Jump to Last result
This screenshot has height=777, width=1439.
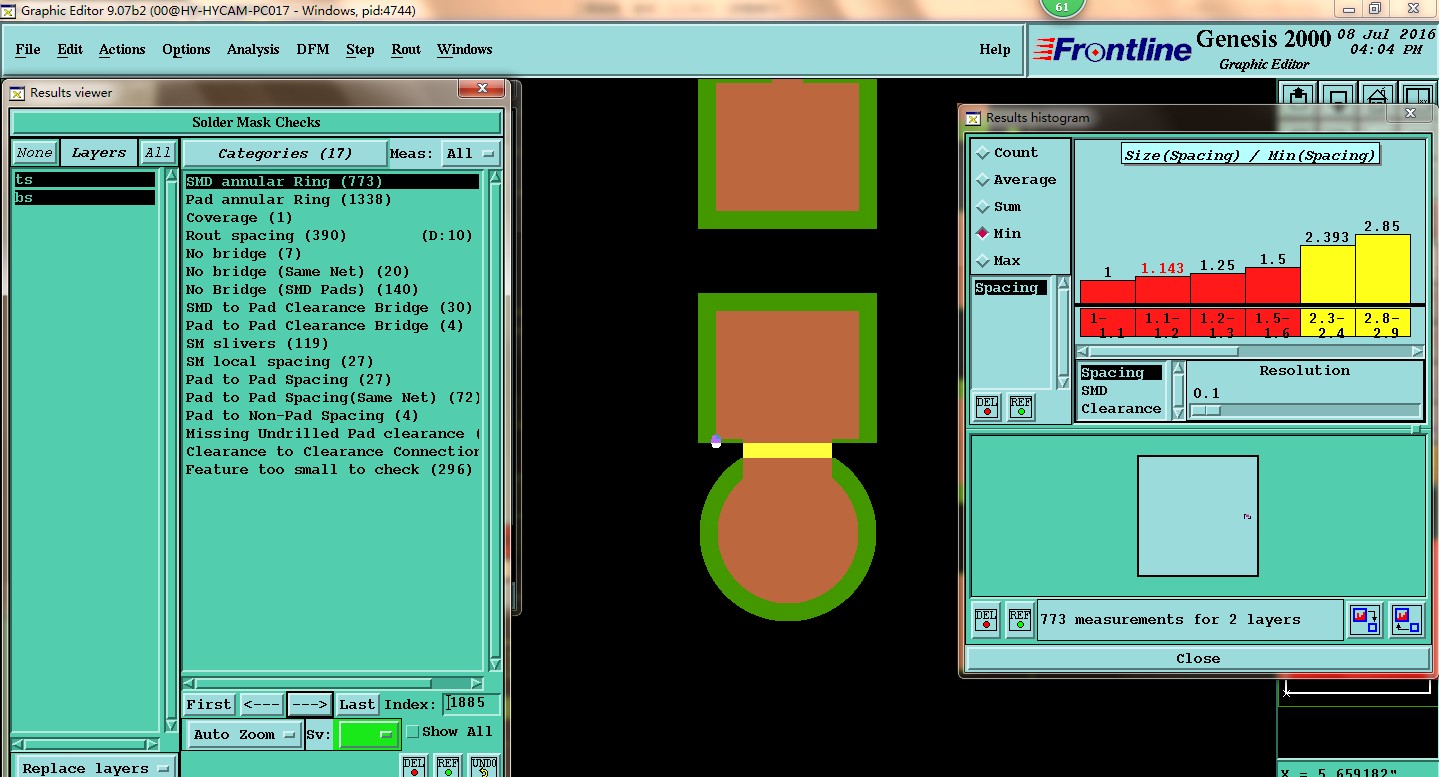click(357, 704)
